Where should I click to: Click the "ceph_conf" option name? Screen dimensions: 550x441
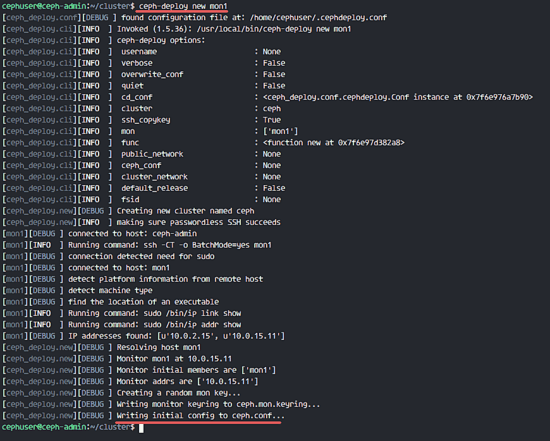(x=141, y=165)
